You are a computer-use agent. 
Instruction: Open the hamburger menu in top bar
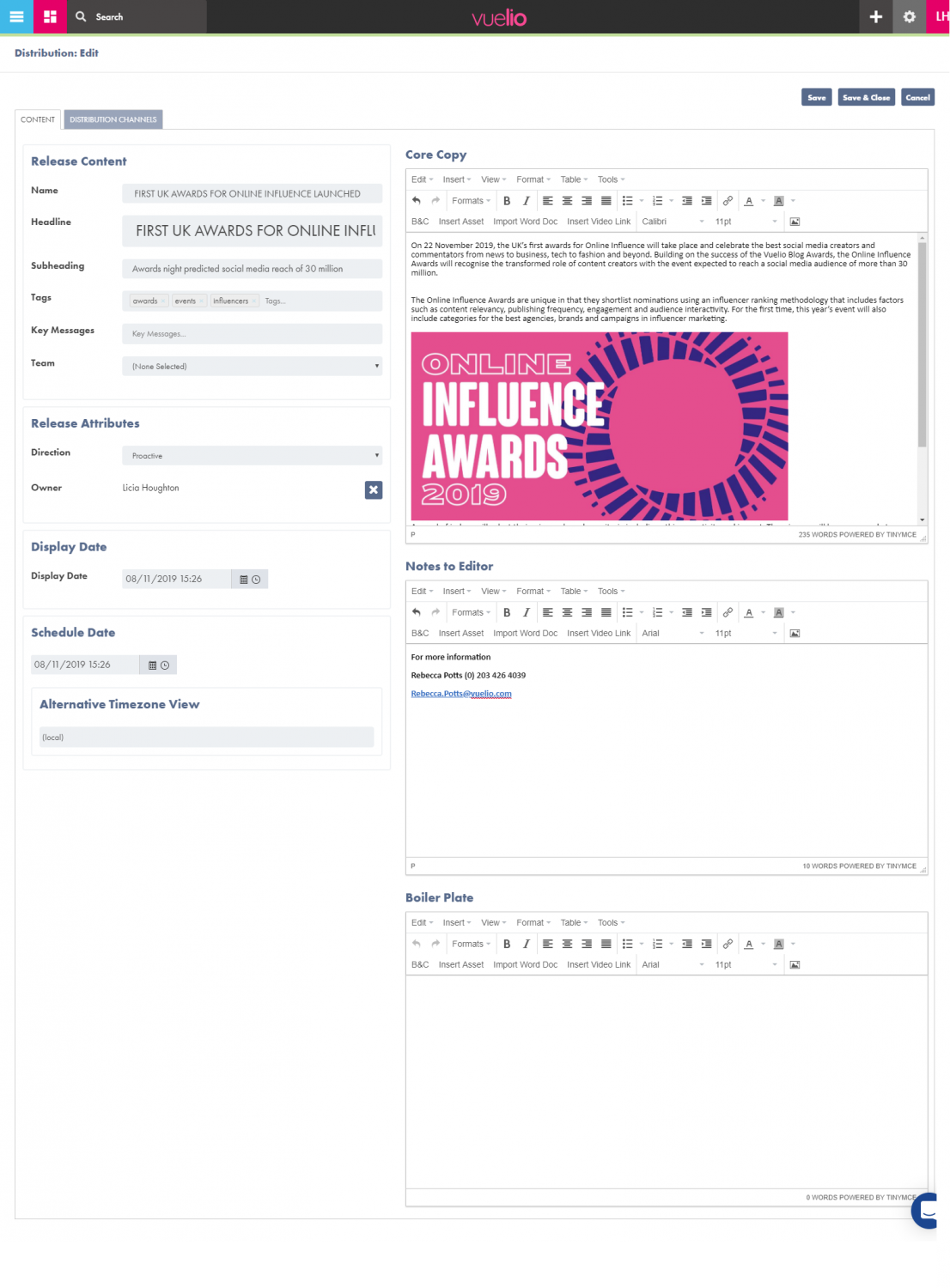coord(16,16)
